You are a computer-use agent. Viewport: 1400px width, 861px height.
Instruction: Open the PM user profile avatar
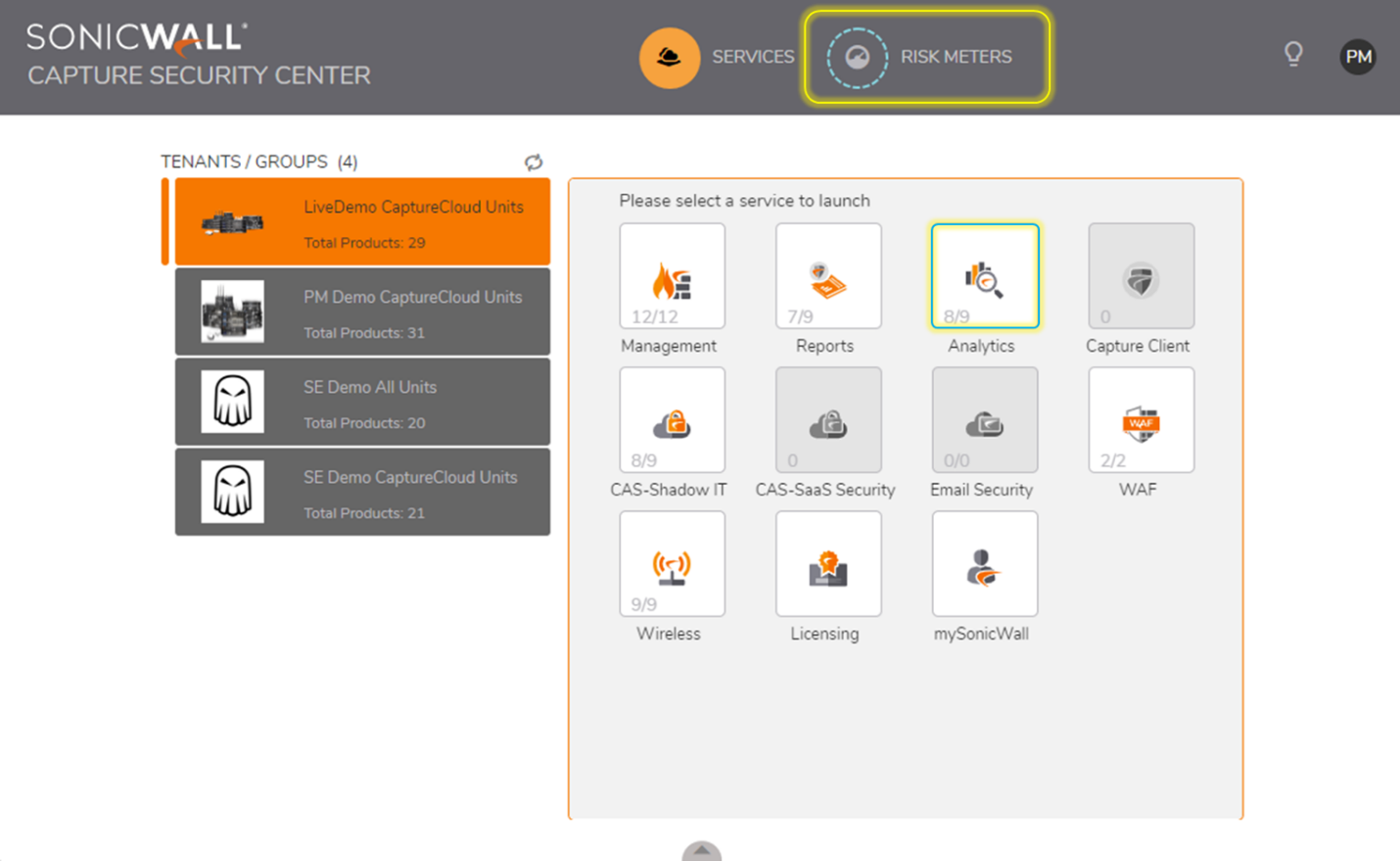click(x=1358, y=57)
